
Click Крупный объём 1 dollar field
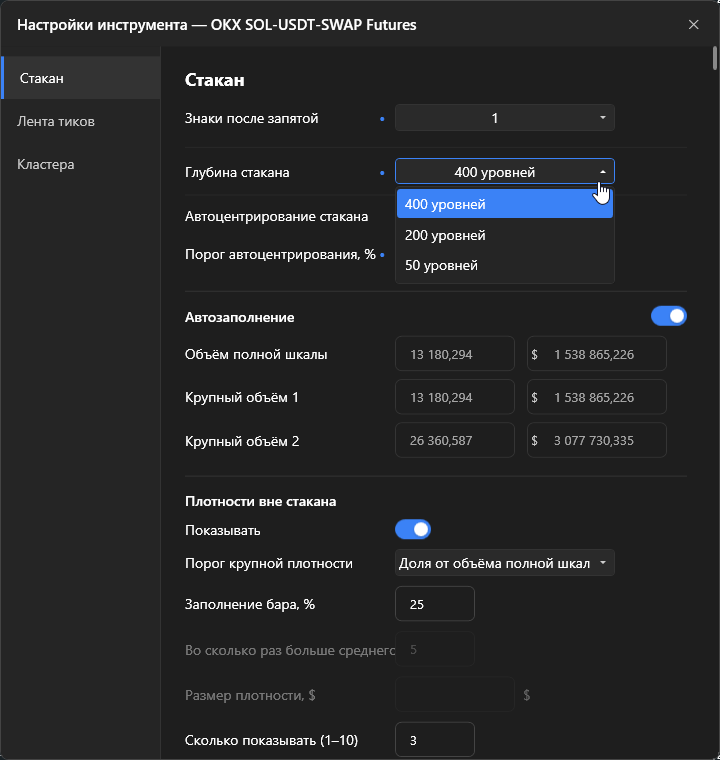tap(597, 397)
